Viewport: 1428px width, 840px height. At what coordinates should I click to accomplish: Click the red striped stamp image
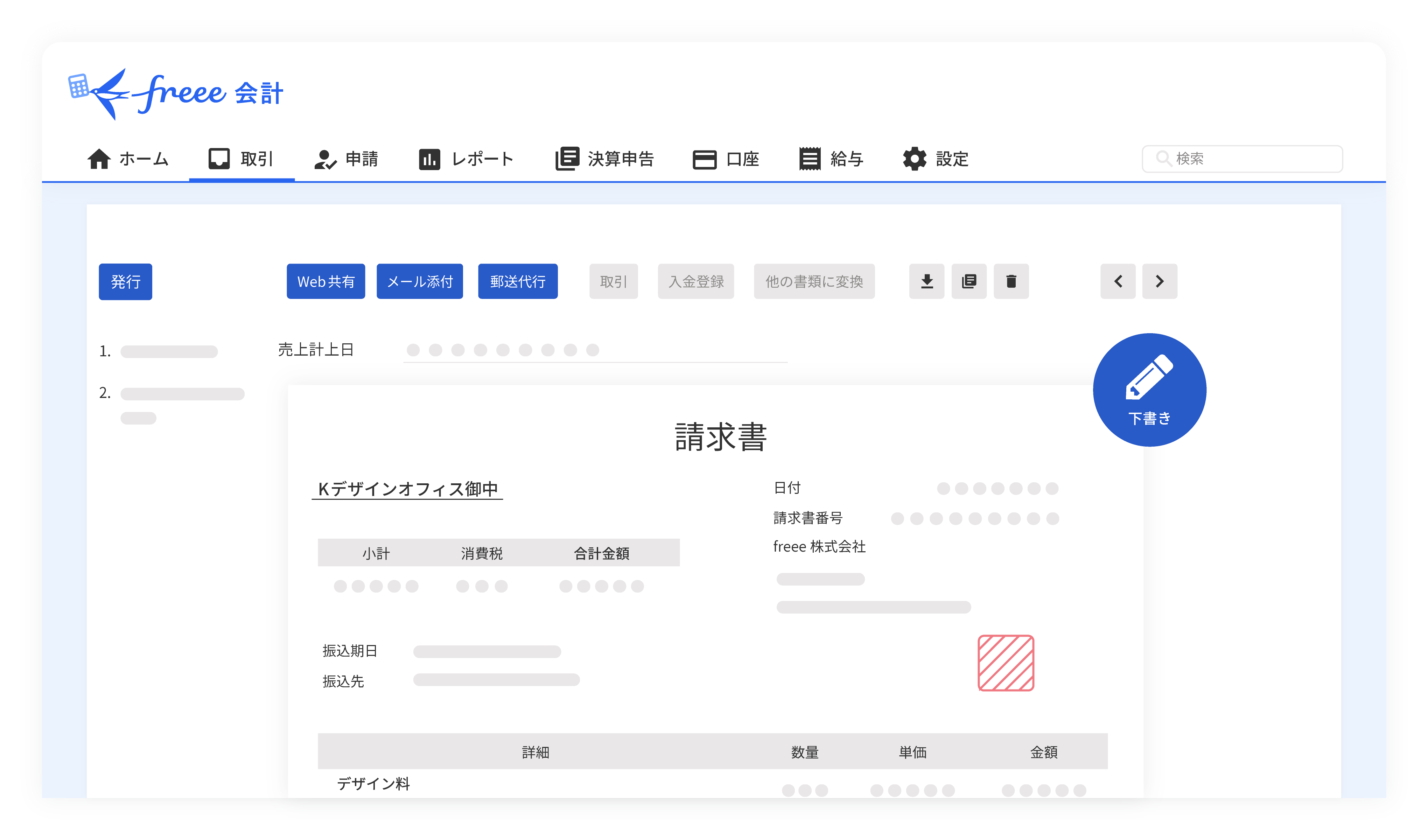point(1006,663)
